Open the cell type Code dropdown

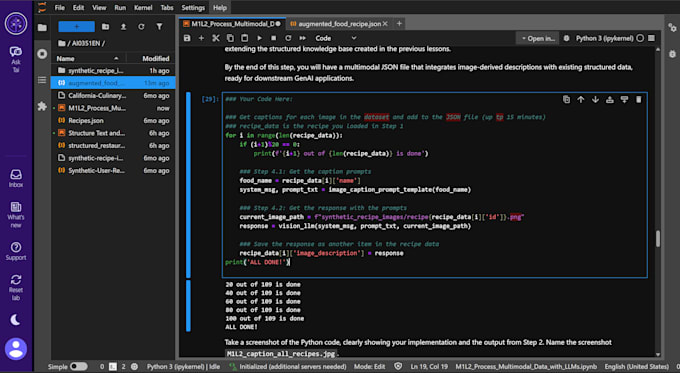(x=336, y=38)
